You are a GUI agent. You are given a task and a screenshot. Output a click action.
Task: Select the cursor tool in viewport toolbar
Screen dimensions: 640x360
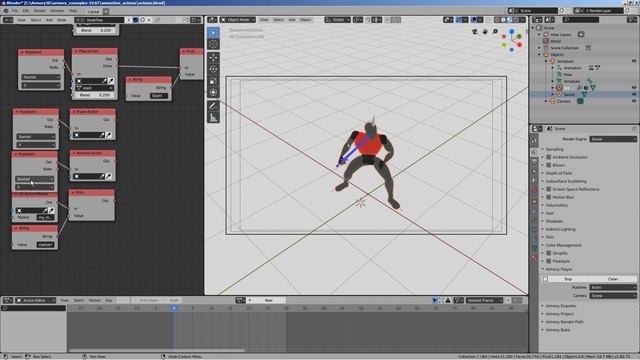coord(213,44)
